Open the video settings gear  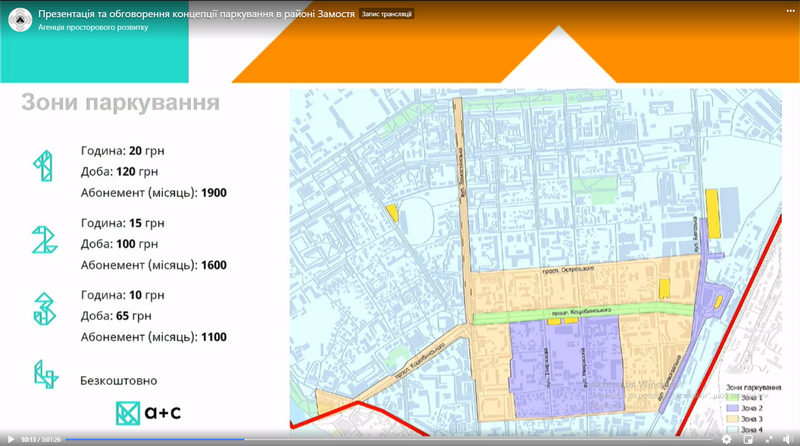(x=726, y=439)
